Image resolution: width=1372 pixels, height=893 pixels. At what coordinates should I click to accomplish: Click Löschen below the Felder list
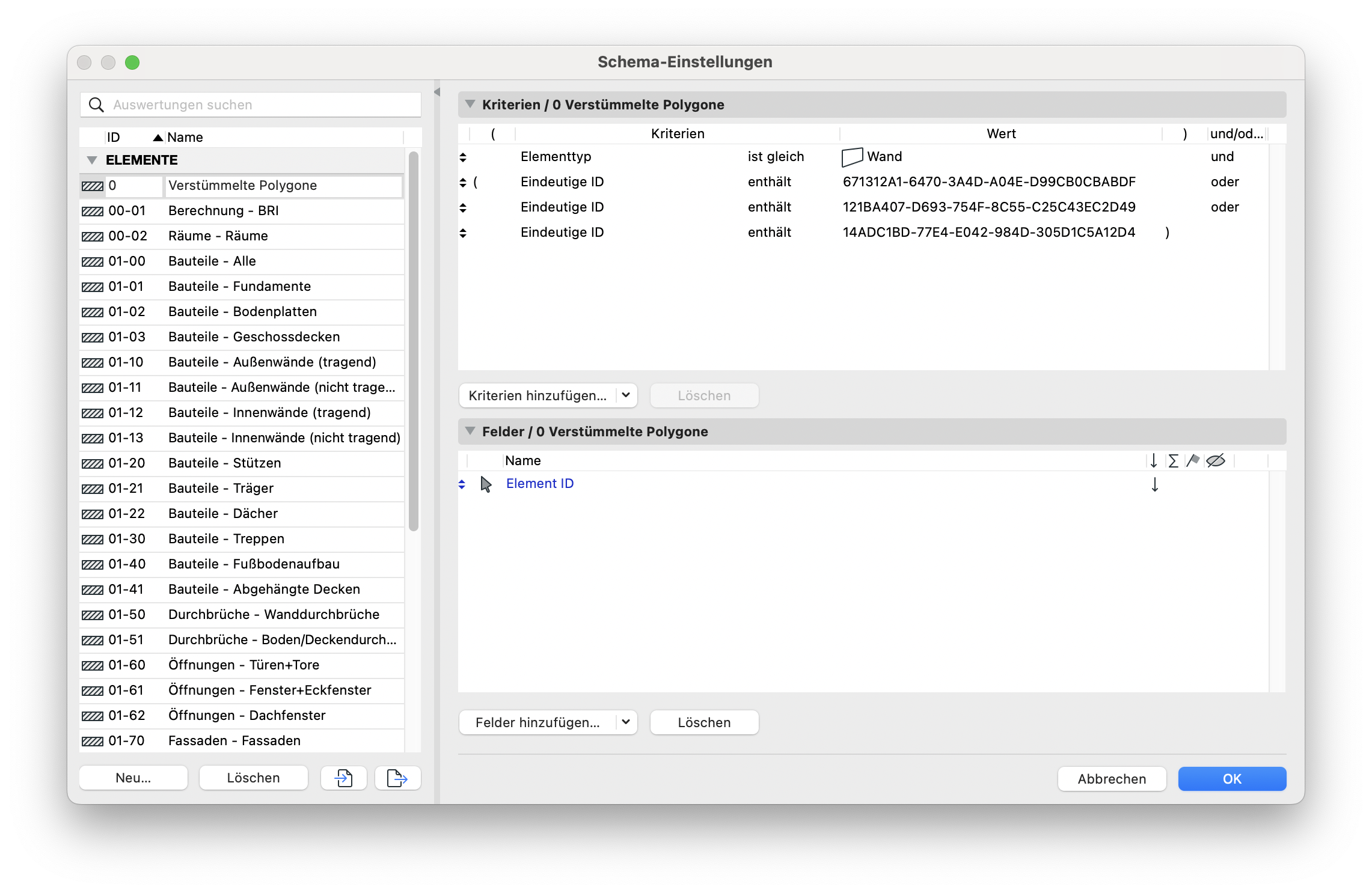(704, 722)
